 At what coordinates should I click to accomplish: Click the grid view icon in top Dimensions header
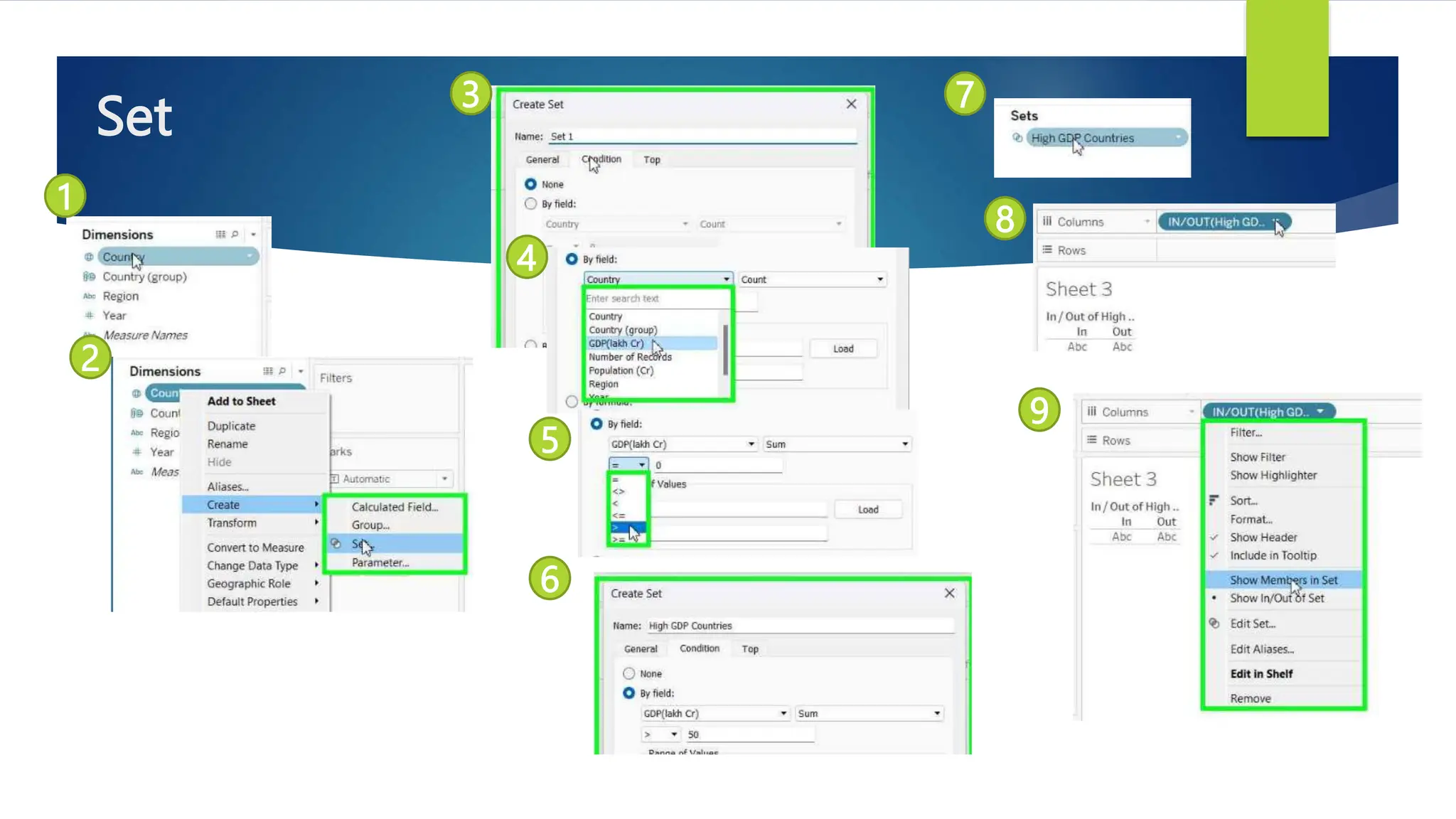(220, 234)
